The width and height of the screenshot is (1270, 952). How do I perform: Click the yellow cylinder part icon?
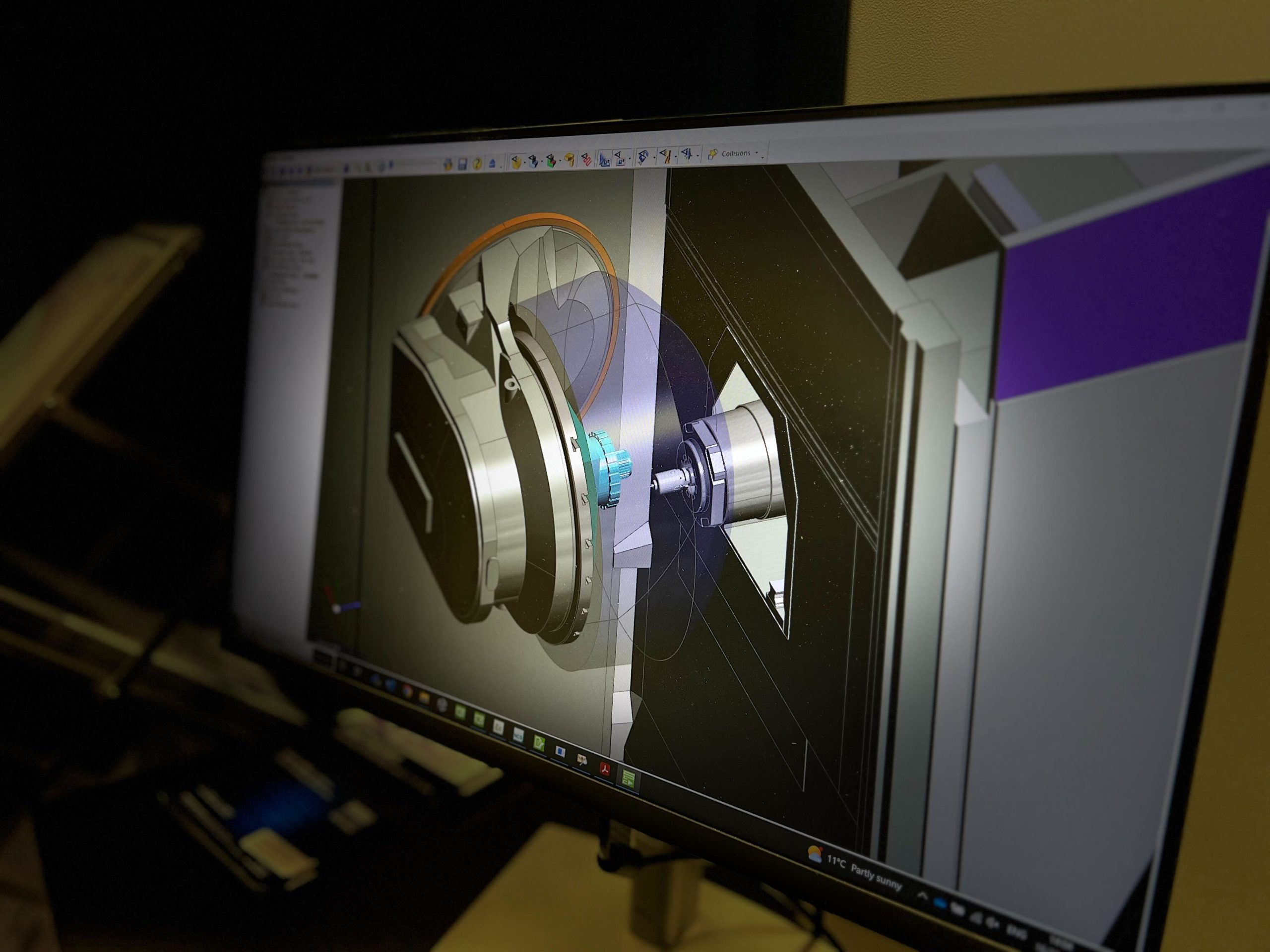tap(570, 161)
